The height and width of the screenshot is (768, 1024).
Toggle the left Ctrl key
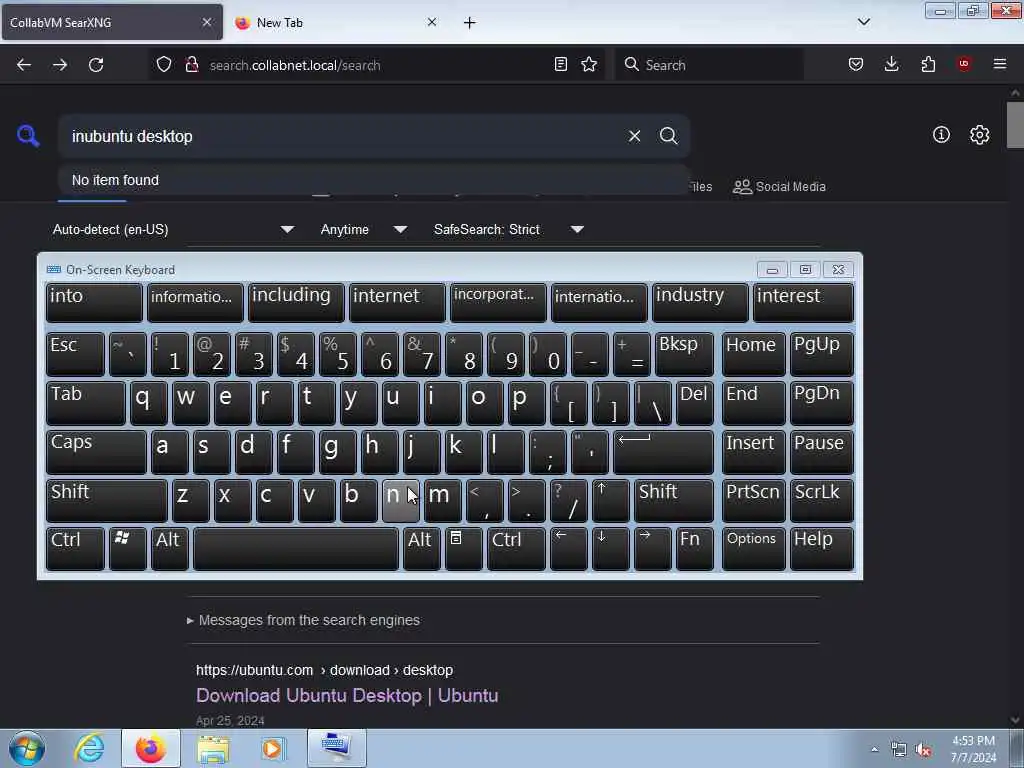click(x=75, y=549)
